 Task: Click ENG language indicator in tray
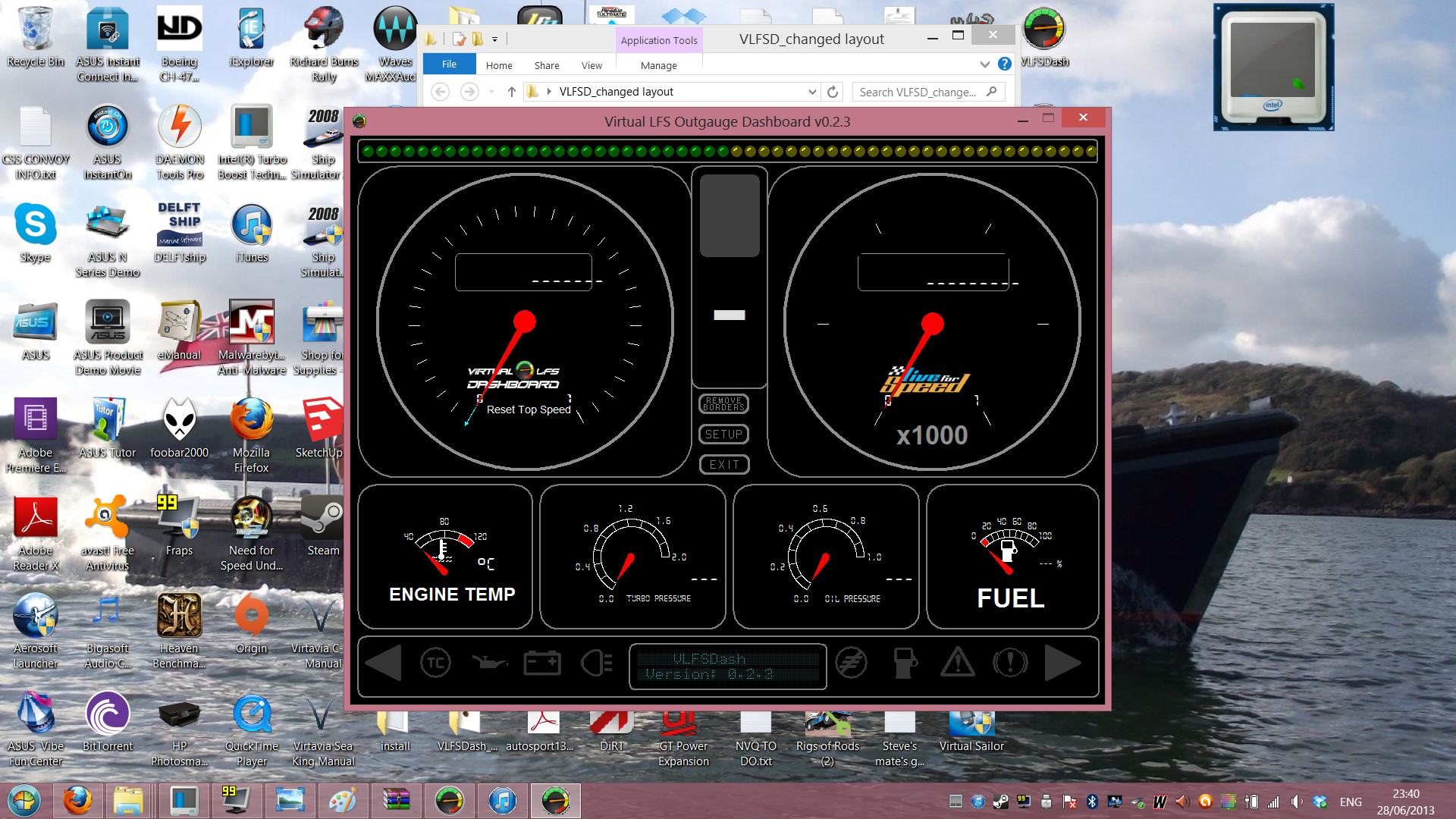tap(1351, 802)
